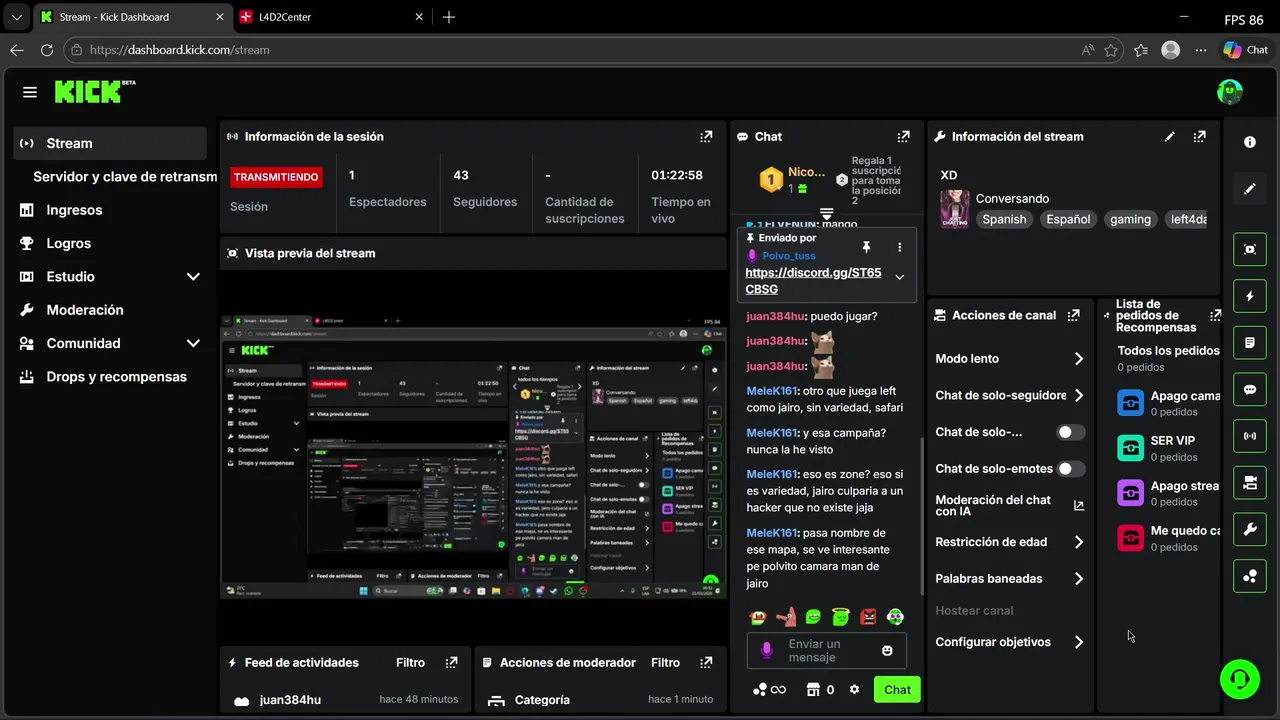The width and height of the screenshot is (1280, 720).
Task: Open the Modo lento options
Action: click(x=1010, y=359)
